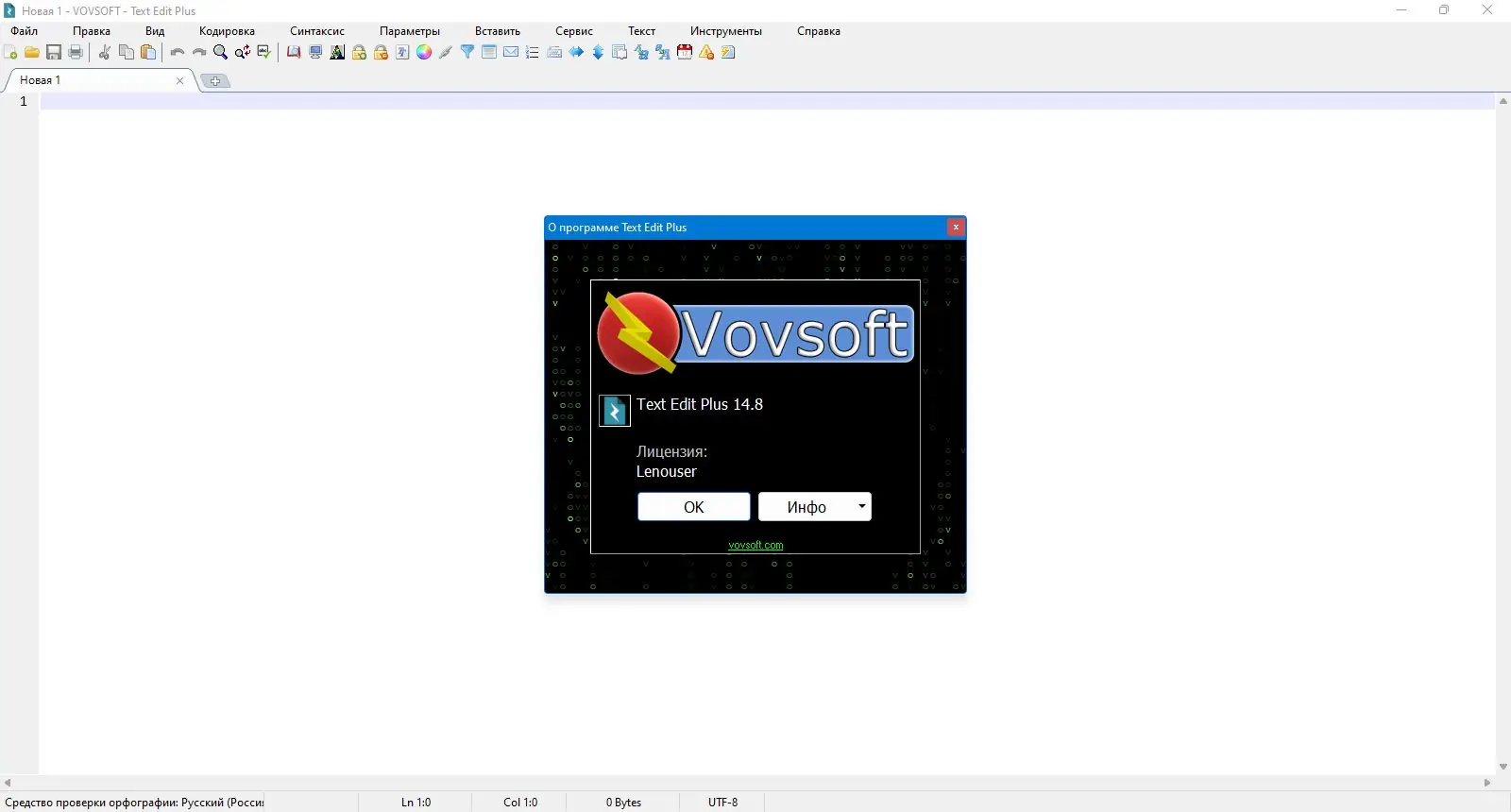The width and height of the screenshot is (1511, 812).
Task: Redo the action using the toolbar arrow
Action: coord(199,53)
